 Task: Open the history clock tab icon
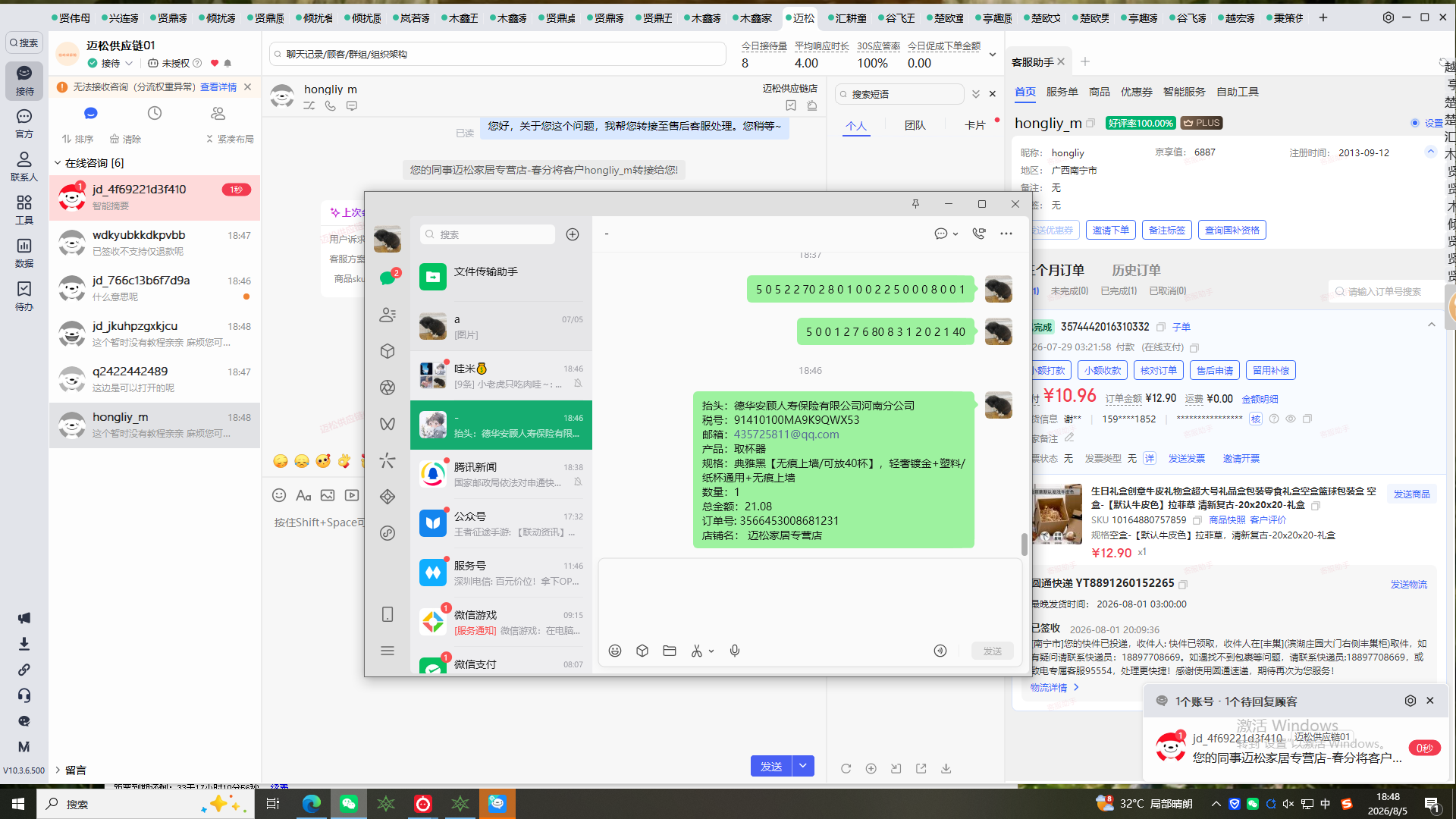155,113
